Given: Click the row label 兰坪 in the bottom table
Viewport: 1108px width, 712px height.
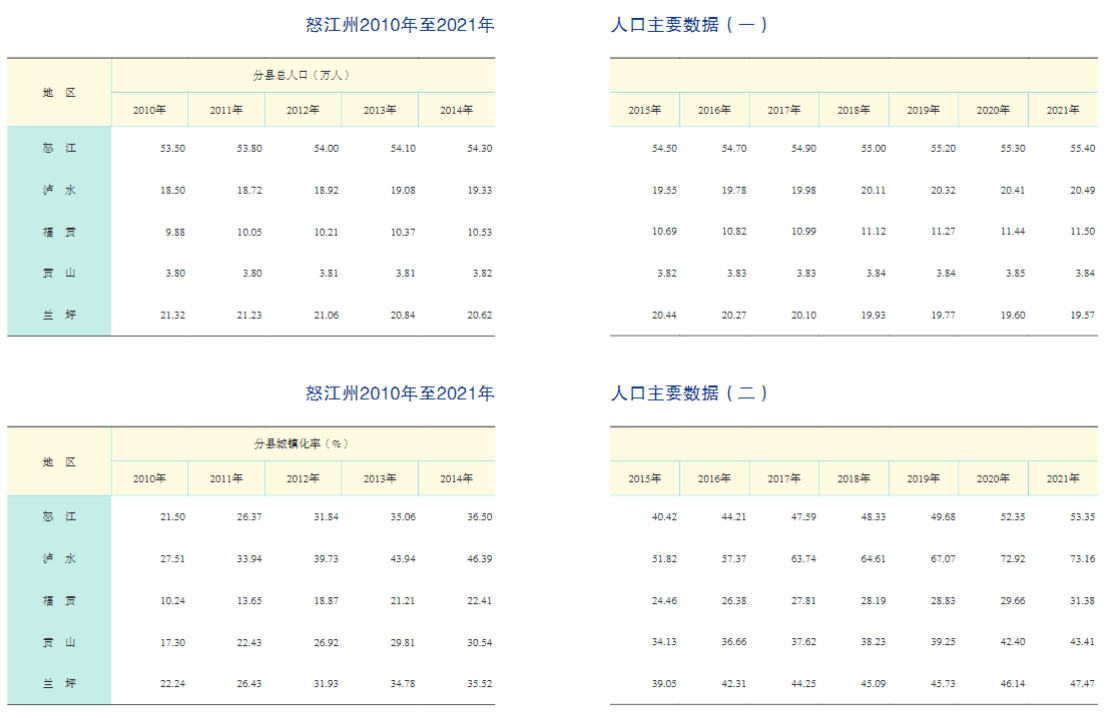Looking at the screenshot, I should pyautogui.click(x=59, y=683).
